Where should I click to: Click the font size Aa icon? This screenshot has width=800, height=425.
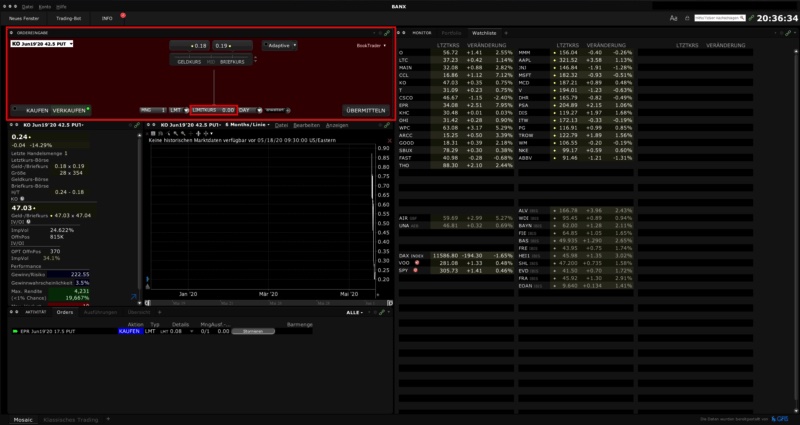tap(673, 18)
